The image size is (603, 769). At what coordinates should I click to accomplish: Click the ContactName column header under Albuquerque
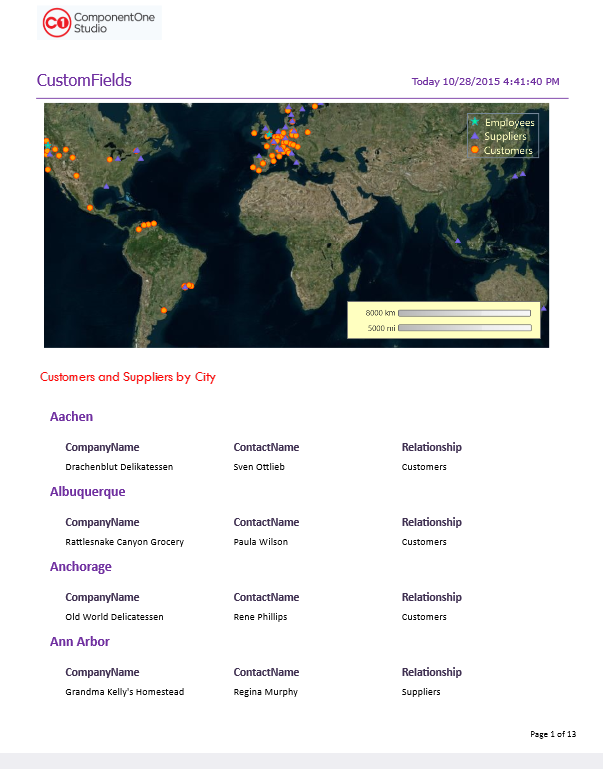point(266,522)
